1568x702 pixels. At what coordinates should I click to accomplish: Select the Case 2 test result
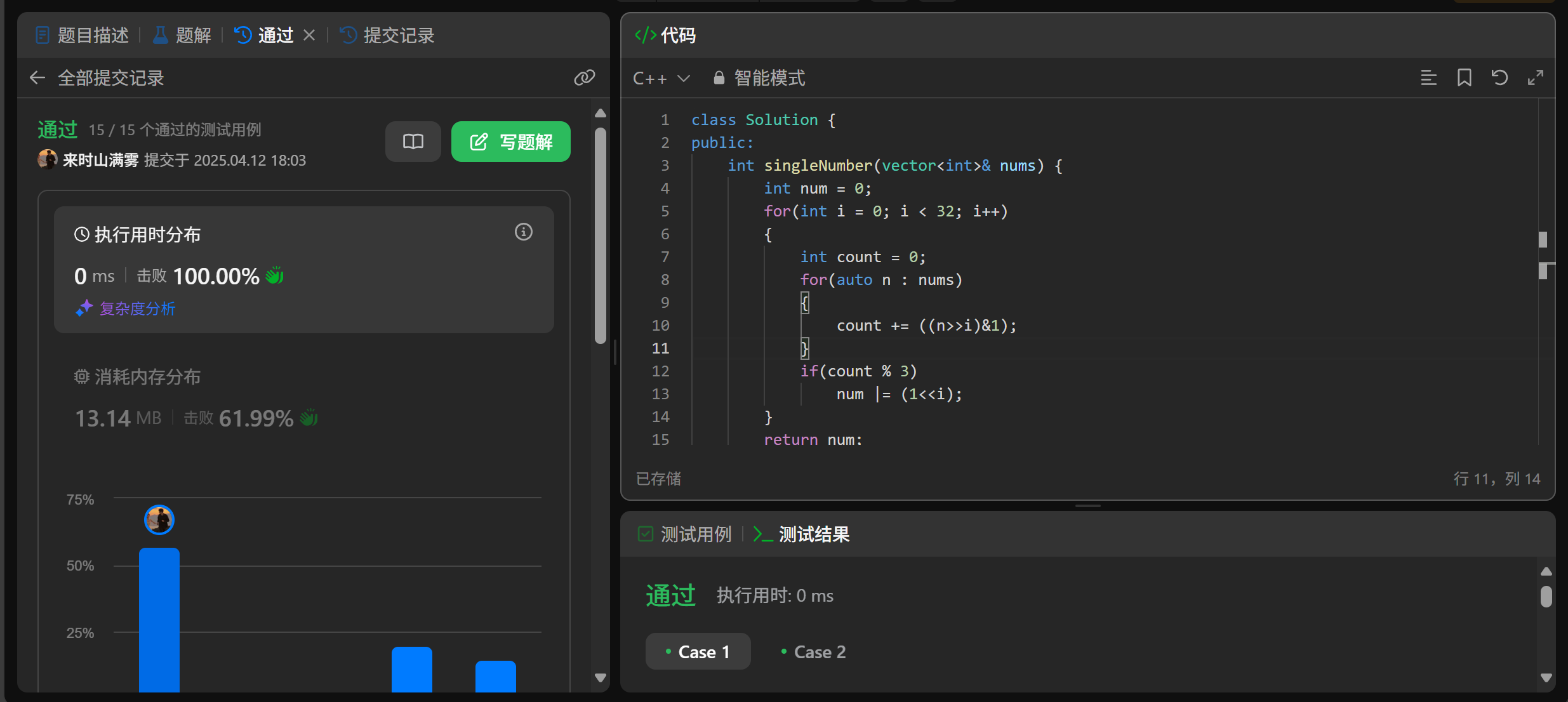tap(813, 651)
